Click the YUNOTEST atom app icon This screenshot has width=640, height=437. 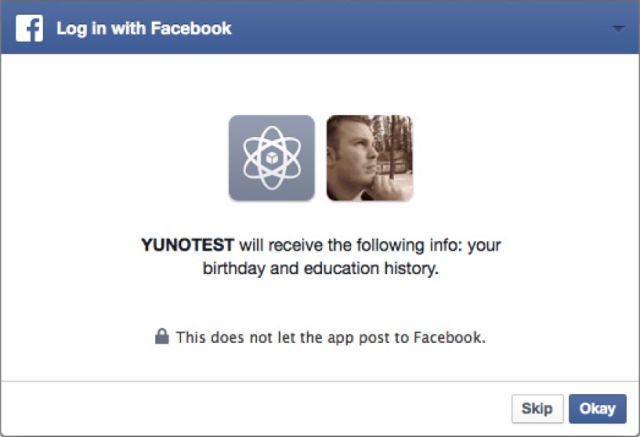click(271, 158)
